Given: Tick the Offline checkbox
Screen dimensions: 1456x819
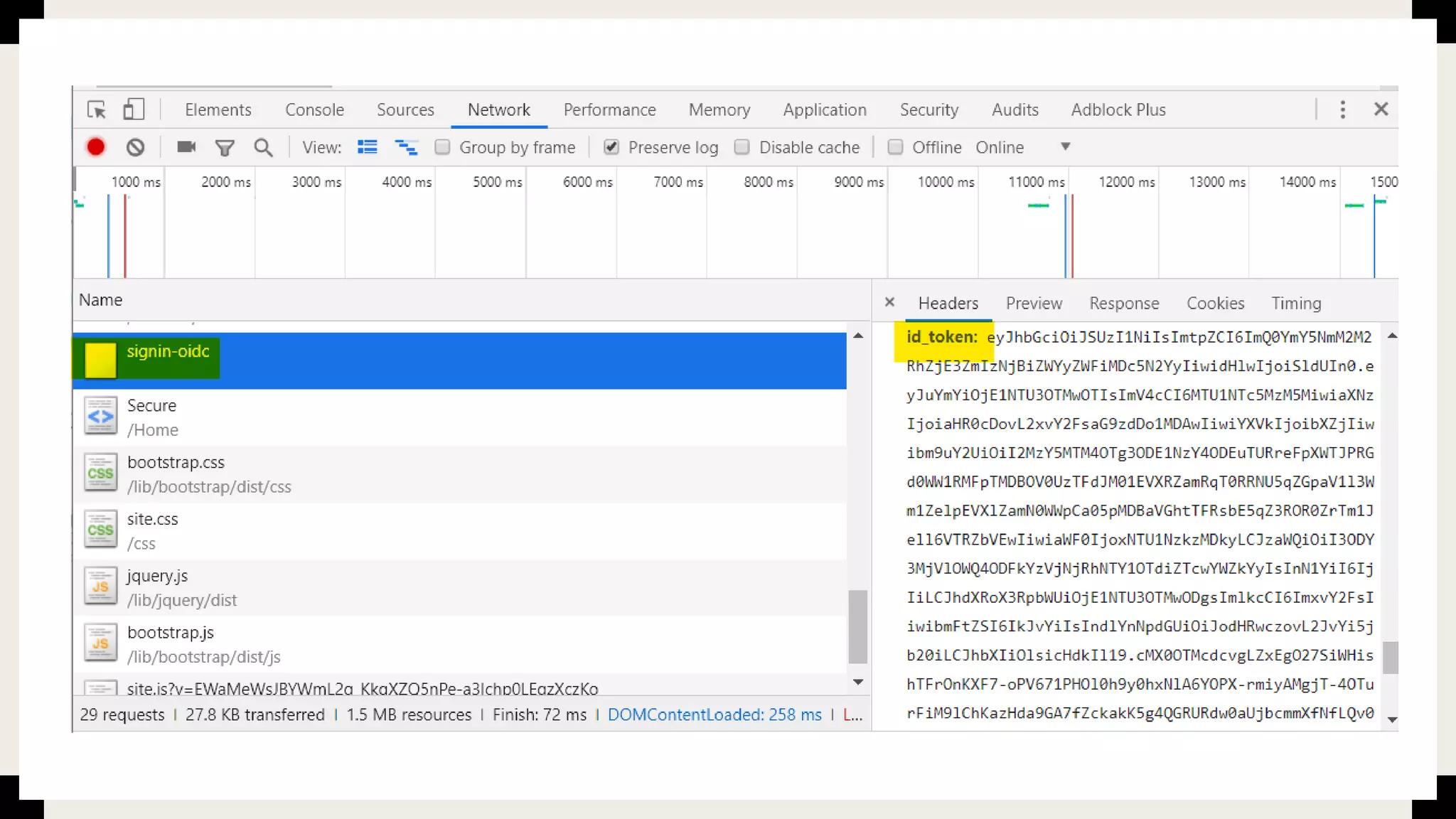Looking at the screenshot, I should point(896,147).
